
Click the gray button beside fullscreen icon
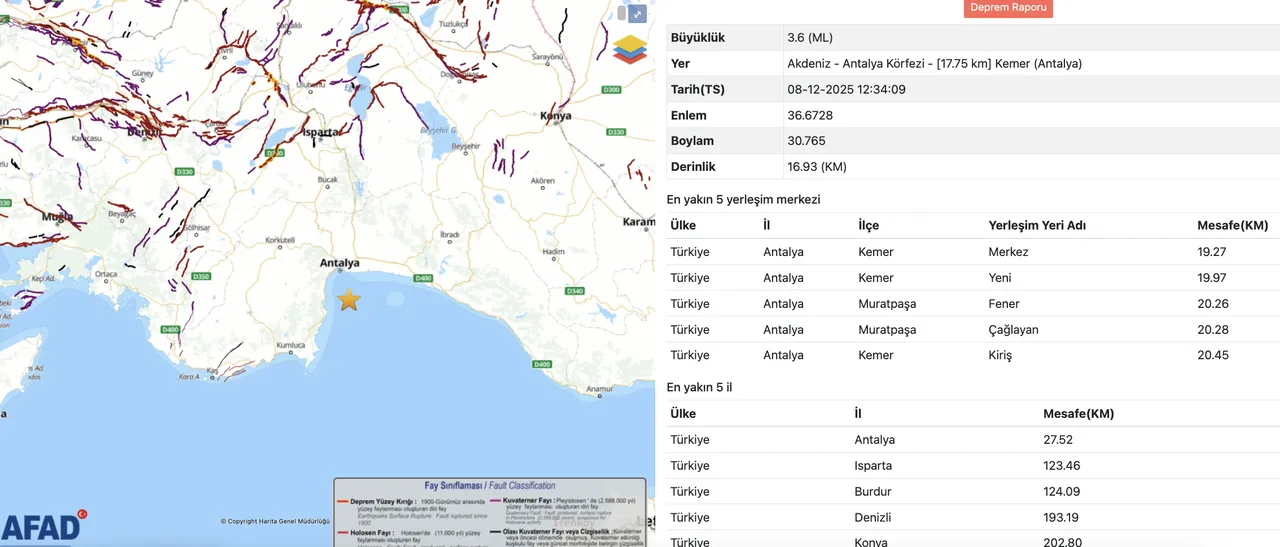point(621,14)
